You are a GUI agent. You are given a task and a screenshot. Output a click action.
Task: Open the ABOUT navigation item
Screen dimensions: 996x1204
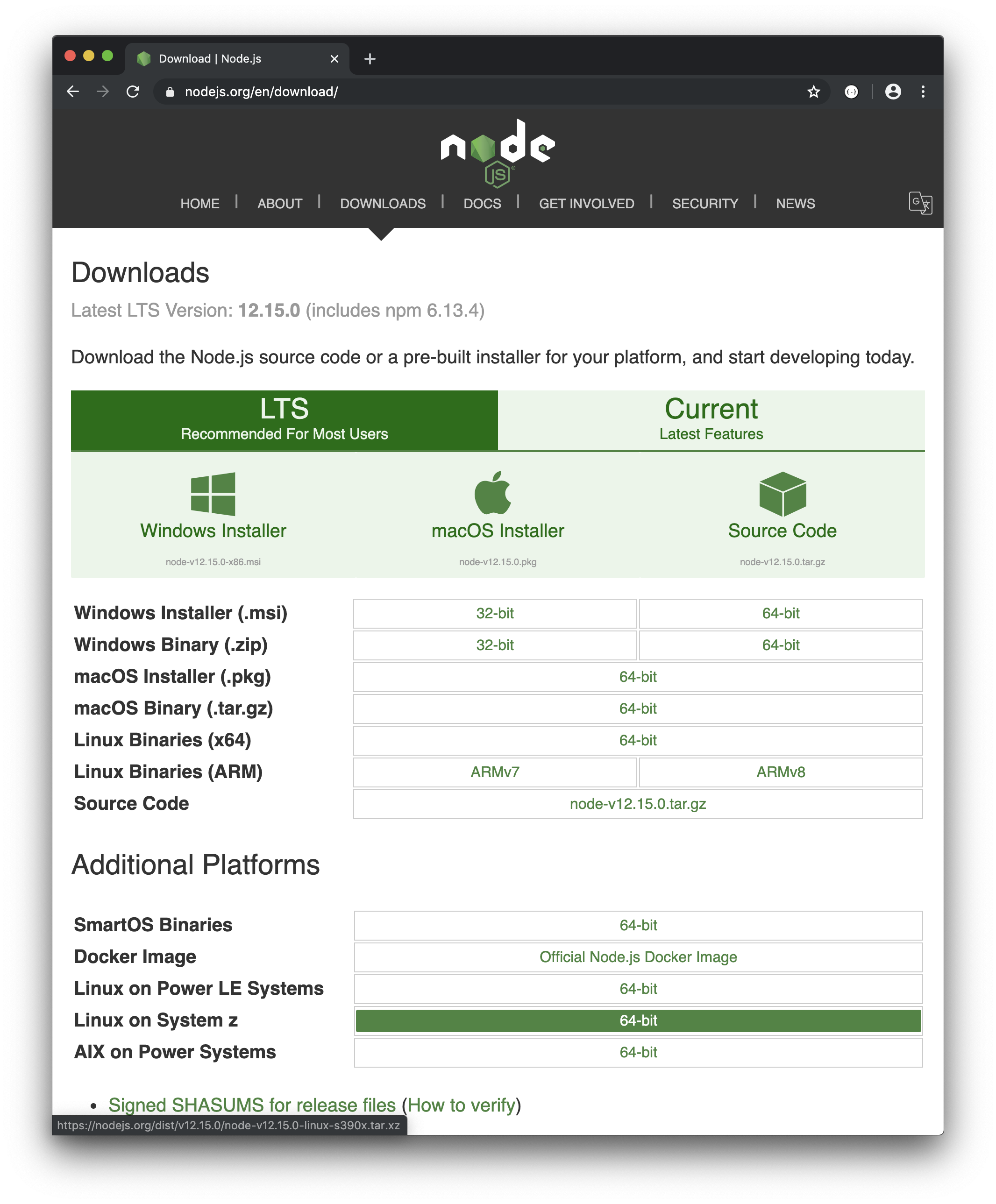pyautogui.click(x=279, y=204)
